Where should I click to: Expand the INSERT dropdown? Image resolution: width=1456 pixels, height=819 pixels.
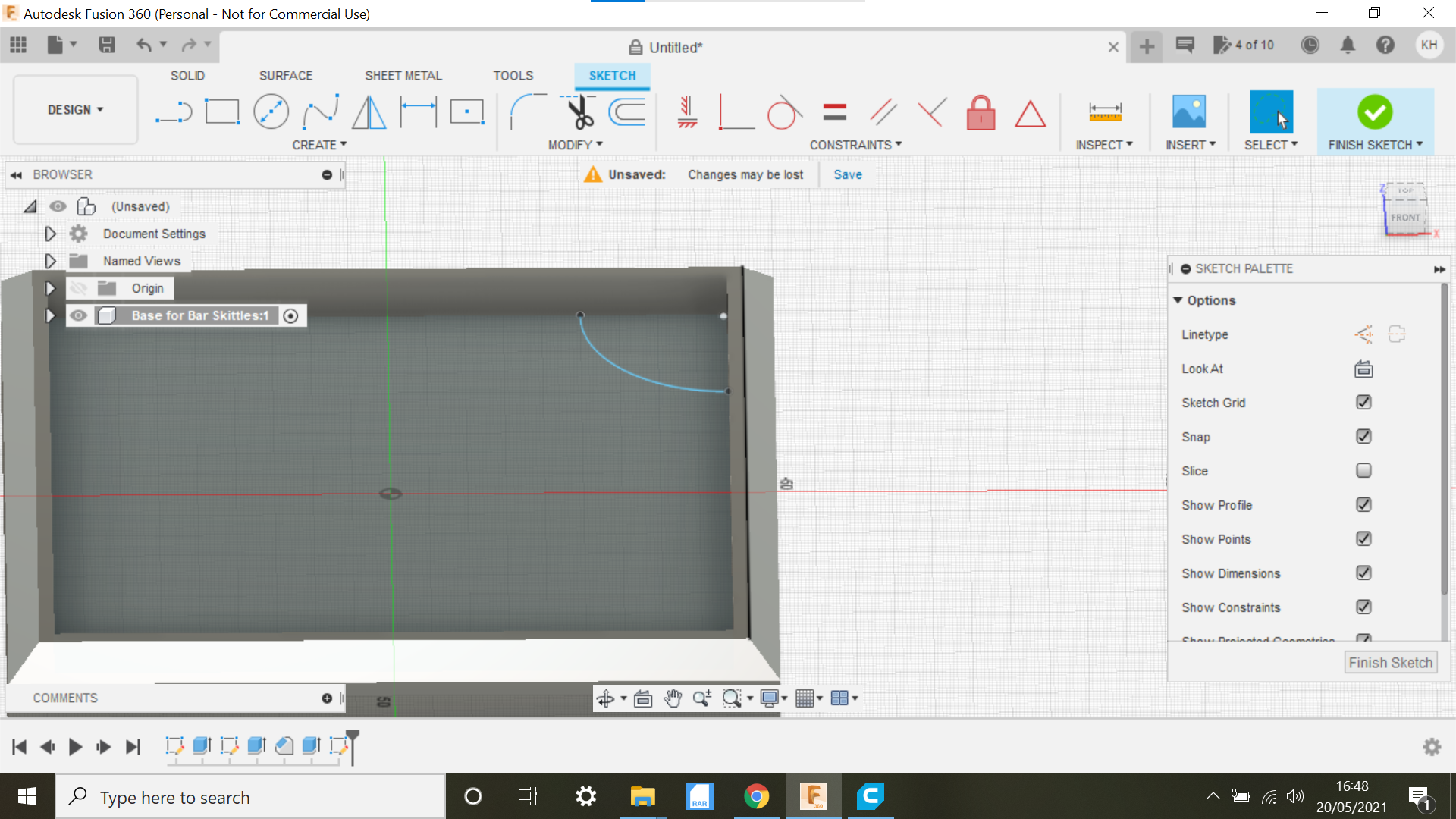(1190, 144)
